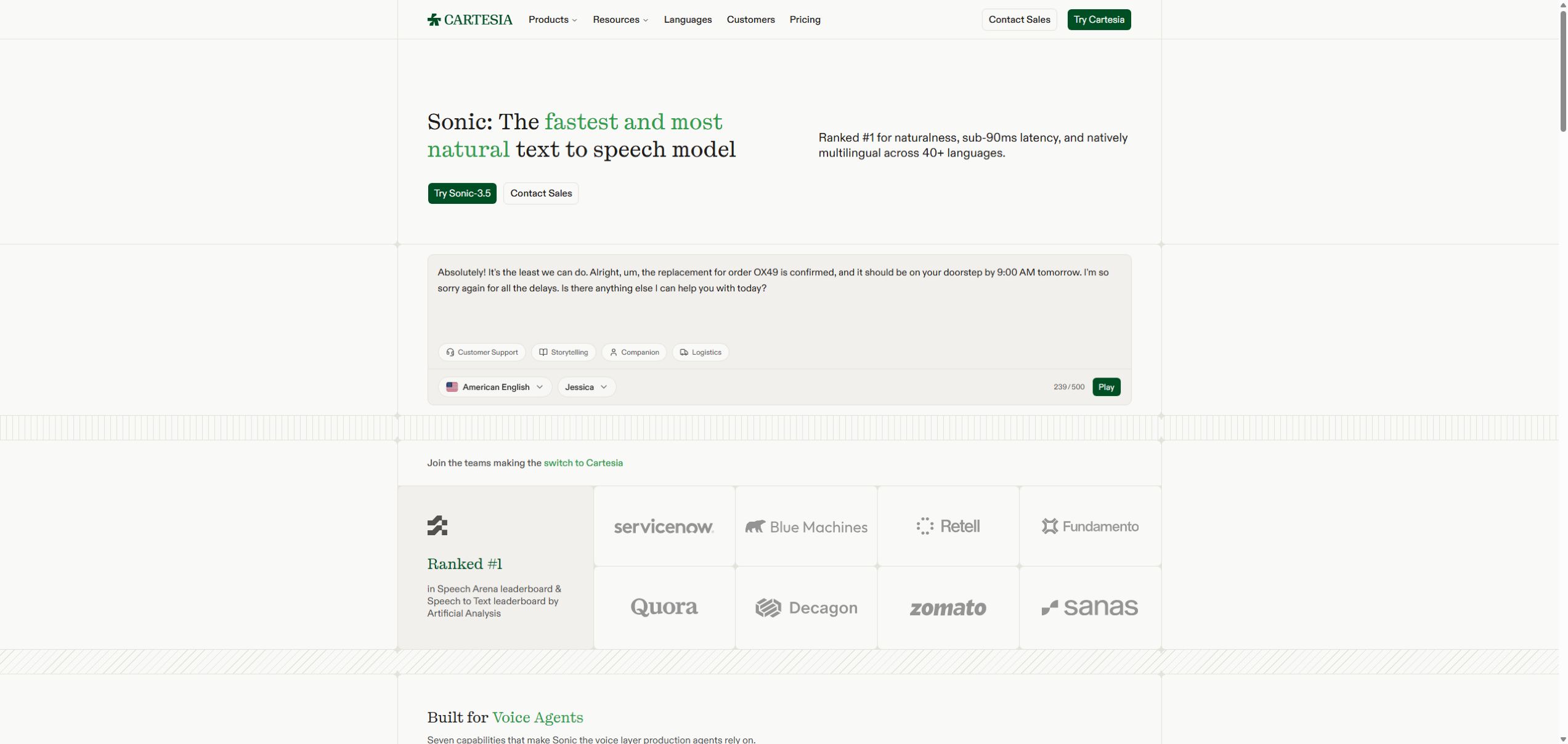Image resolution: width=1568 pixels, height=744 pixels.
Task: Click the Retell logo
Action: coord(948,526)
